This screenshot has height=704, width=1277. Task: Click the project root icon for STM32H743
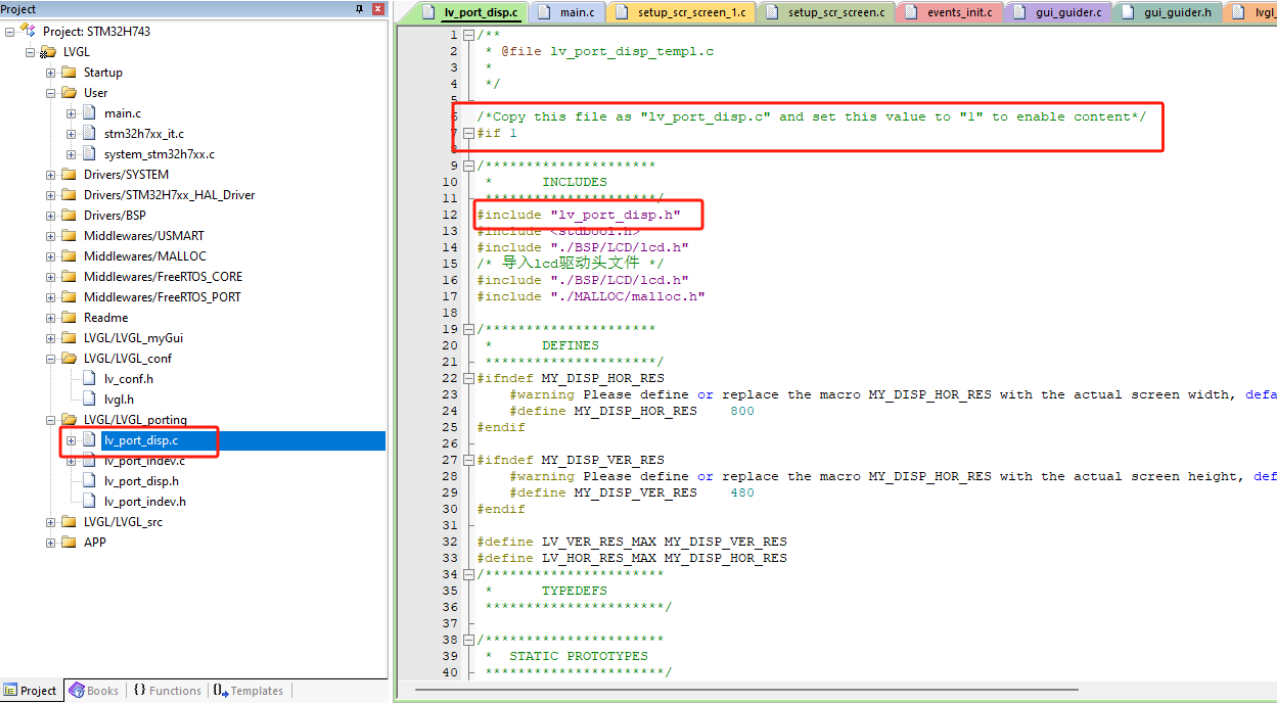28,31
